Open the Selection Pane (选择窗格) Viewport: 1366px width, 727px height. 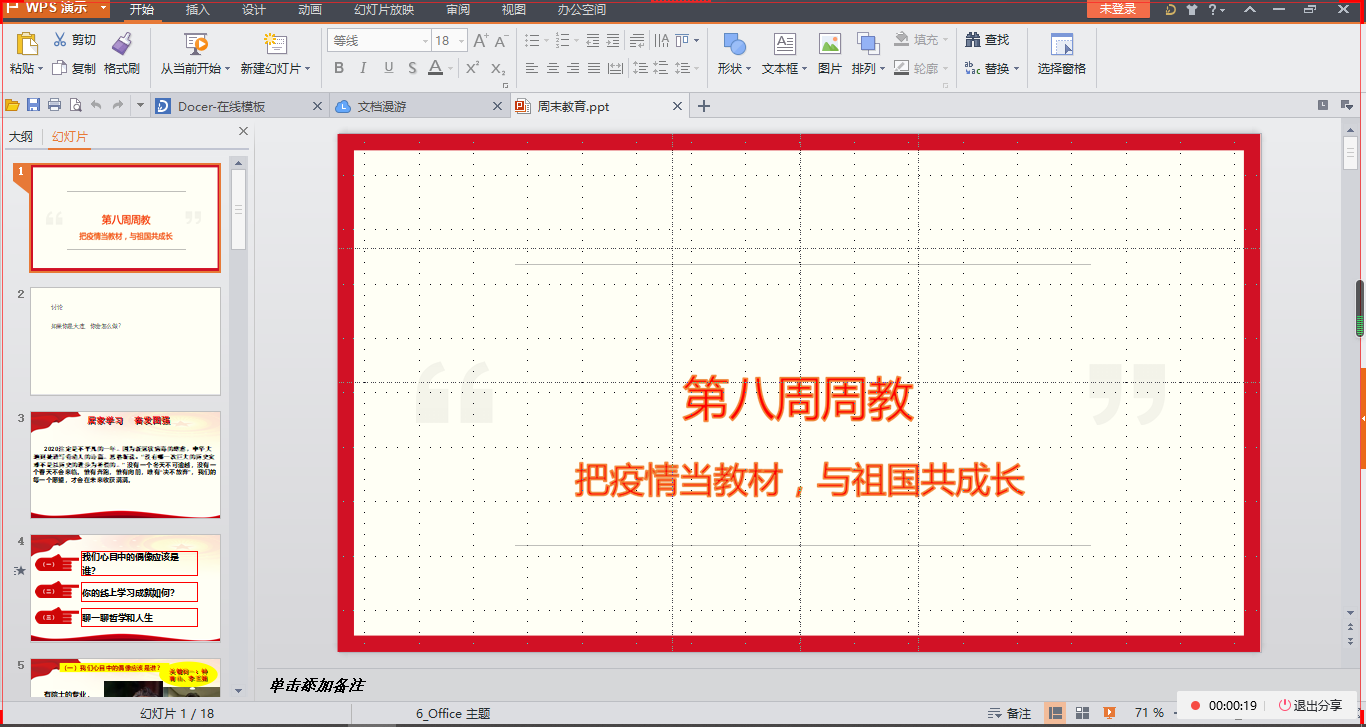(1061, 45)
